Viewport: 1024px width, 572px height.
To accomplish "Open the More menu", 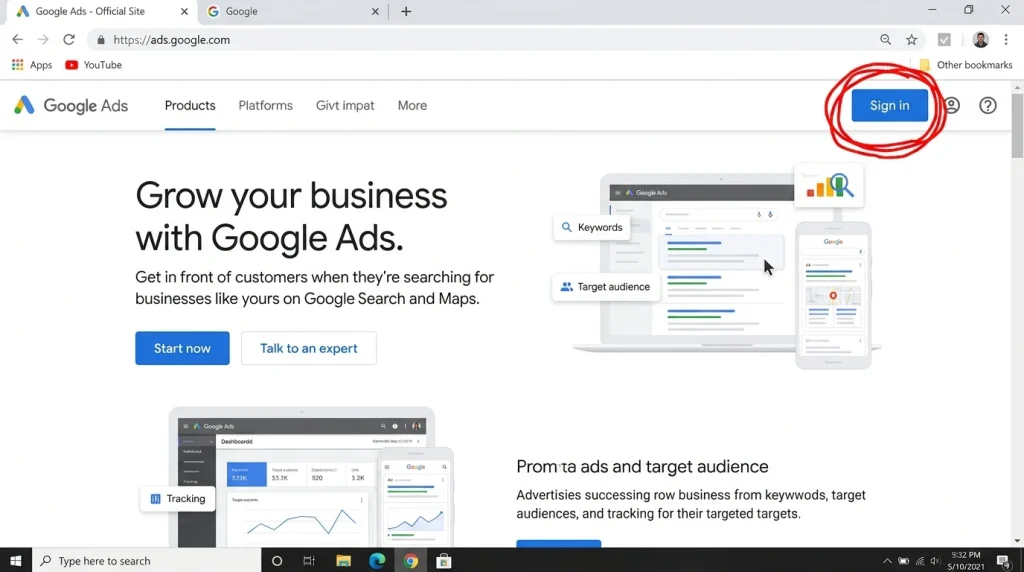I will [412, 105].
